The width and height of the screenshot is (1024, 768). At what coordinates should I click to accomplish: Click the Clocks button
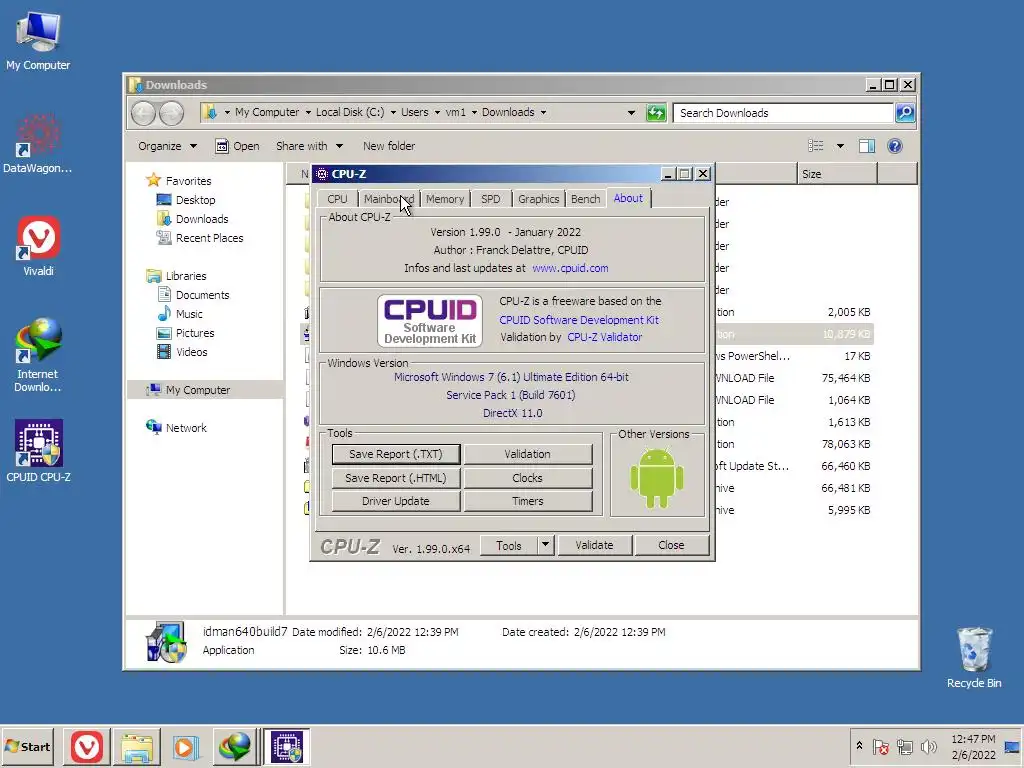click(x=528, y=478)
